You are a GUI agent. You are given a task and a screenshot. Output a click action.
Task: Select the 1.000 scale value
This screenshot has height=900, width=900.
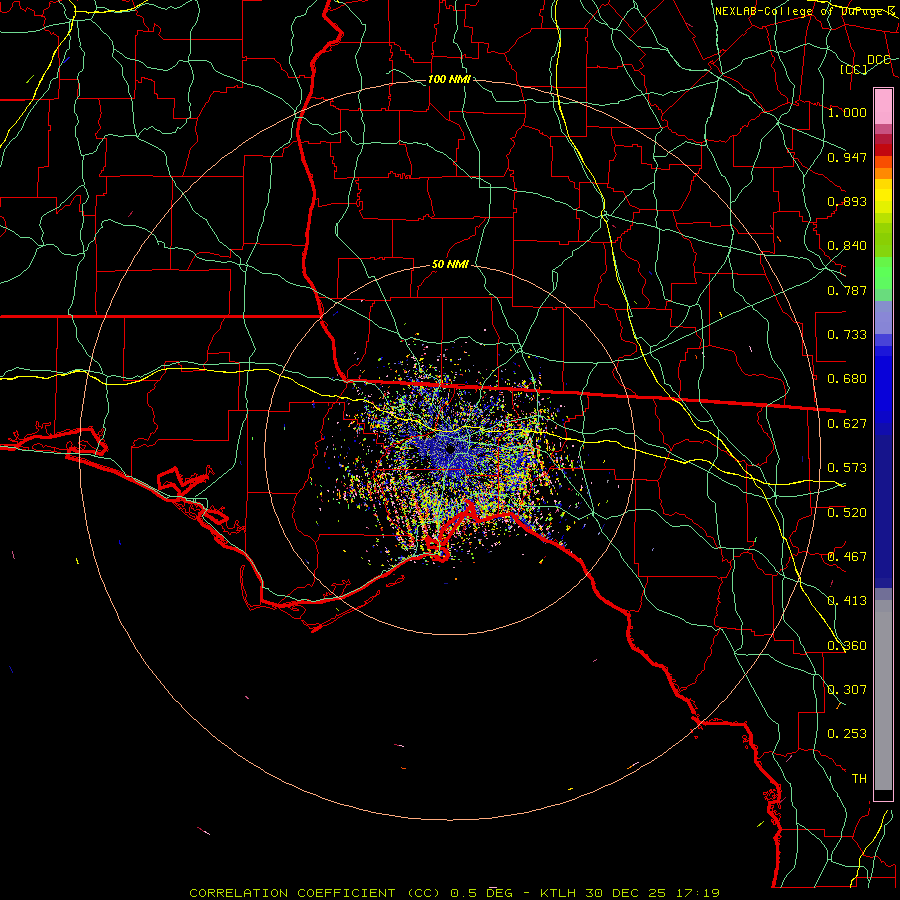coord(847,112)
